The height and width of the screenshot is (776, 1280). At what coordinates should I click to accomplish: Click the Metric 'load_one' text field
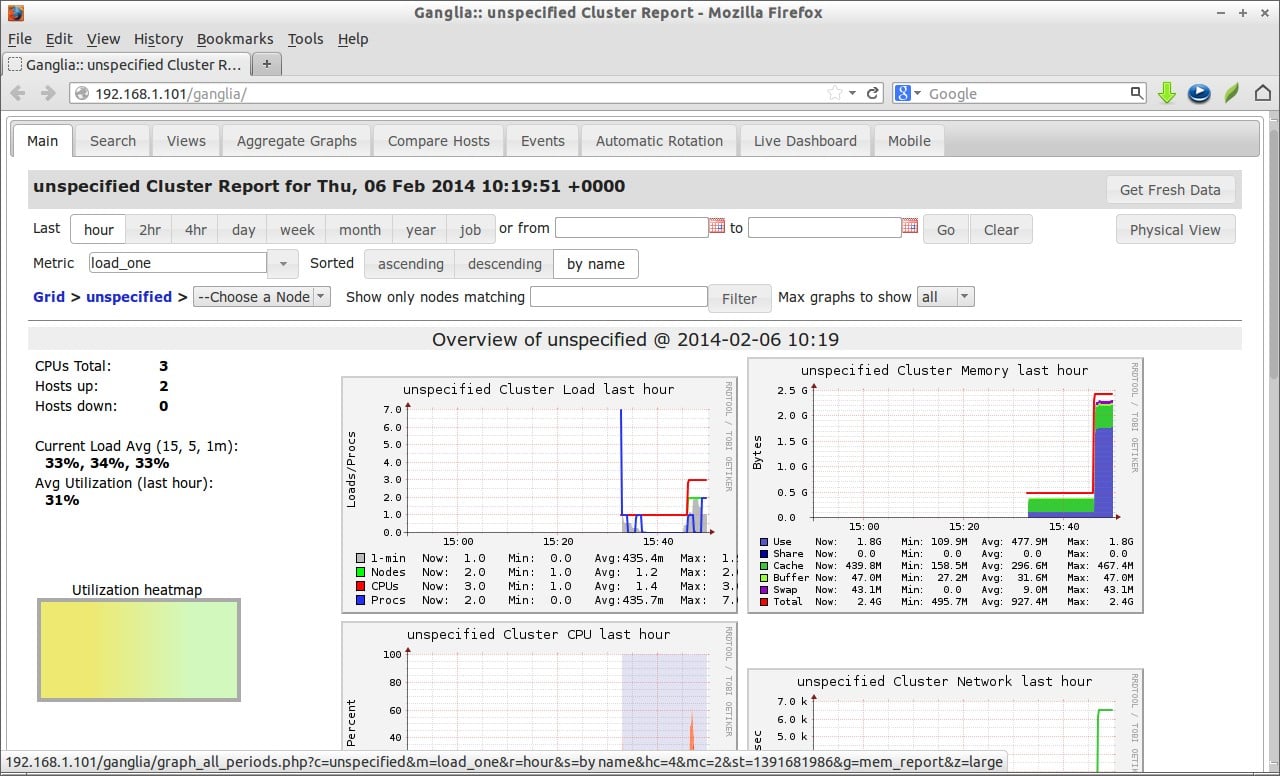point(178,263)
